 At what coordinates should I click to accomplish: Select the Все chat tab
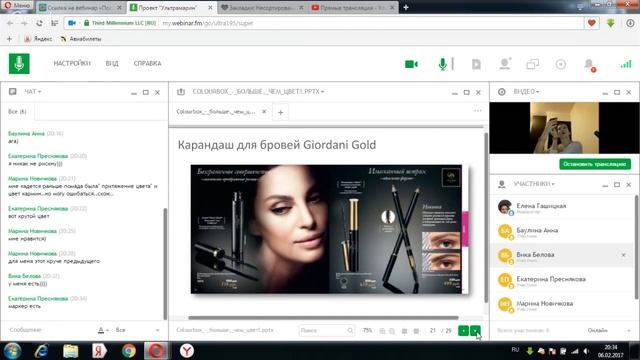point(17,111)
